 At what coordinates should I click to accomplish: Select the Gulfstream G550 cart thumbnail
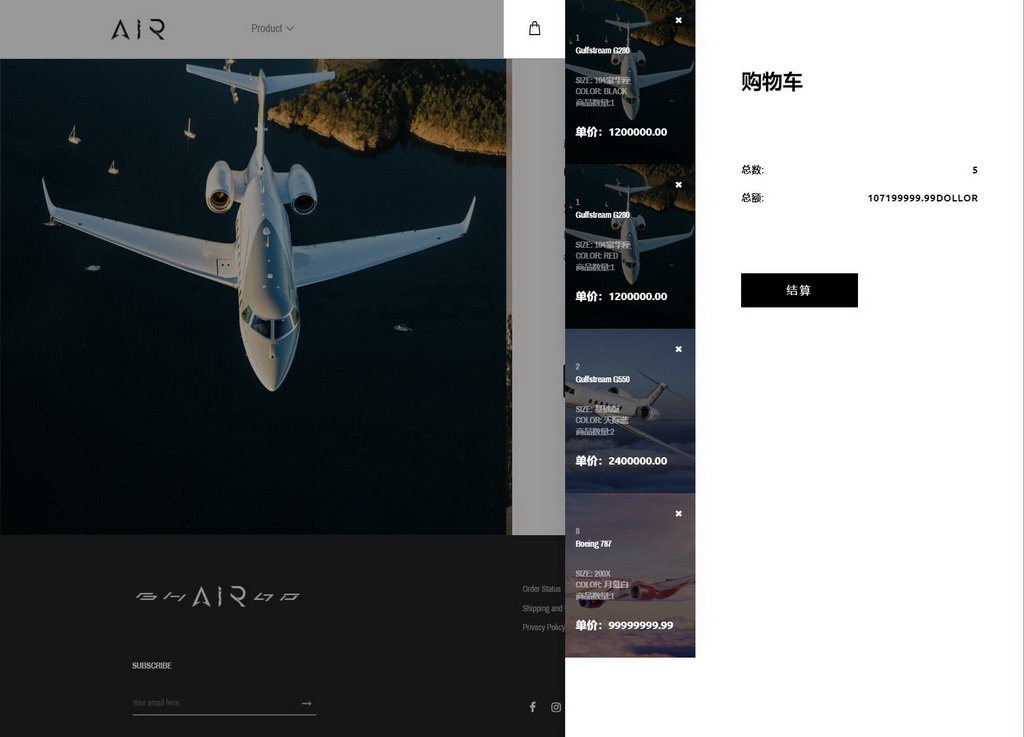click(630, 411)
